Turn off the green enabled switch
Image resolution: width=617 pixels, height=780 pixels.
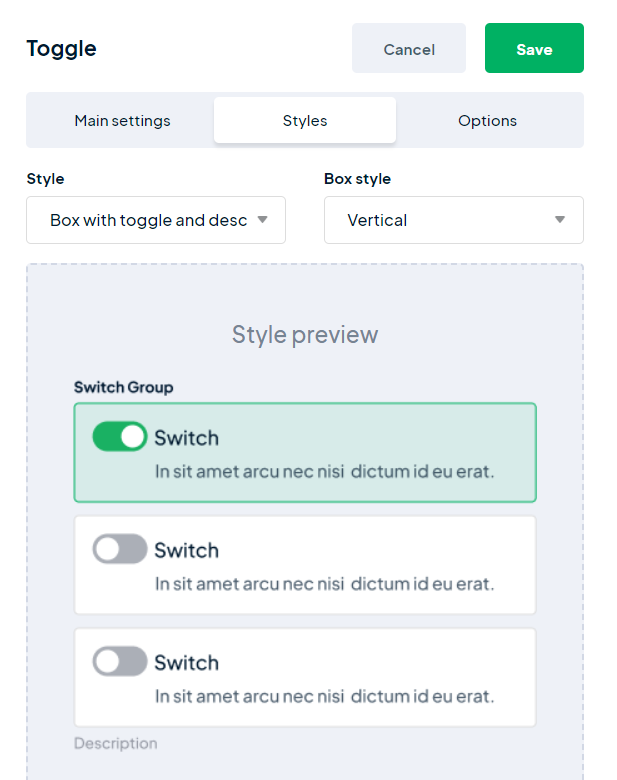pyautogui.click(x=120, y=437)
